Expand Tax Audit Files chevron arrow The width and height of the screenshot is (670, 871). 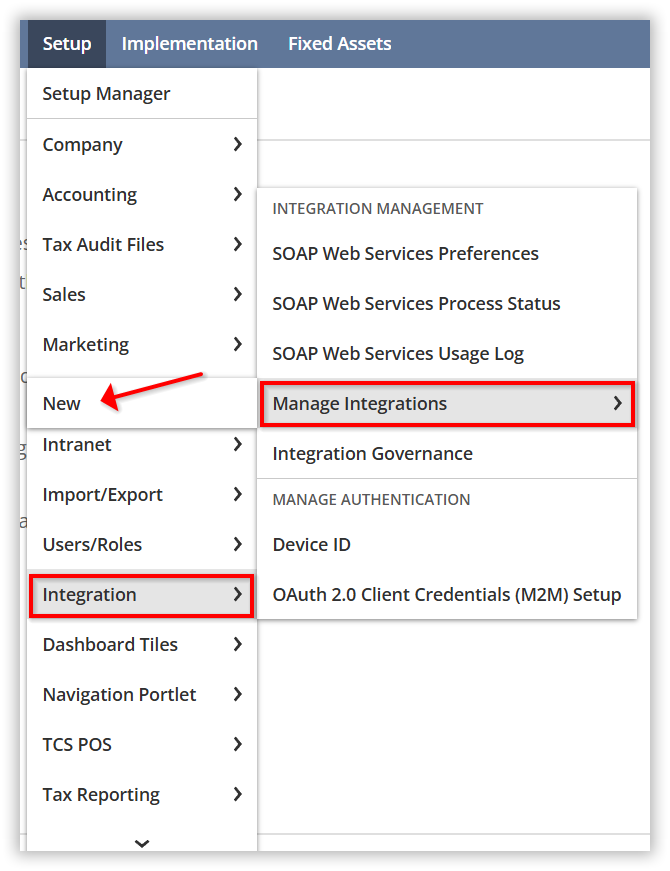point(238,244)
